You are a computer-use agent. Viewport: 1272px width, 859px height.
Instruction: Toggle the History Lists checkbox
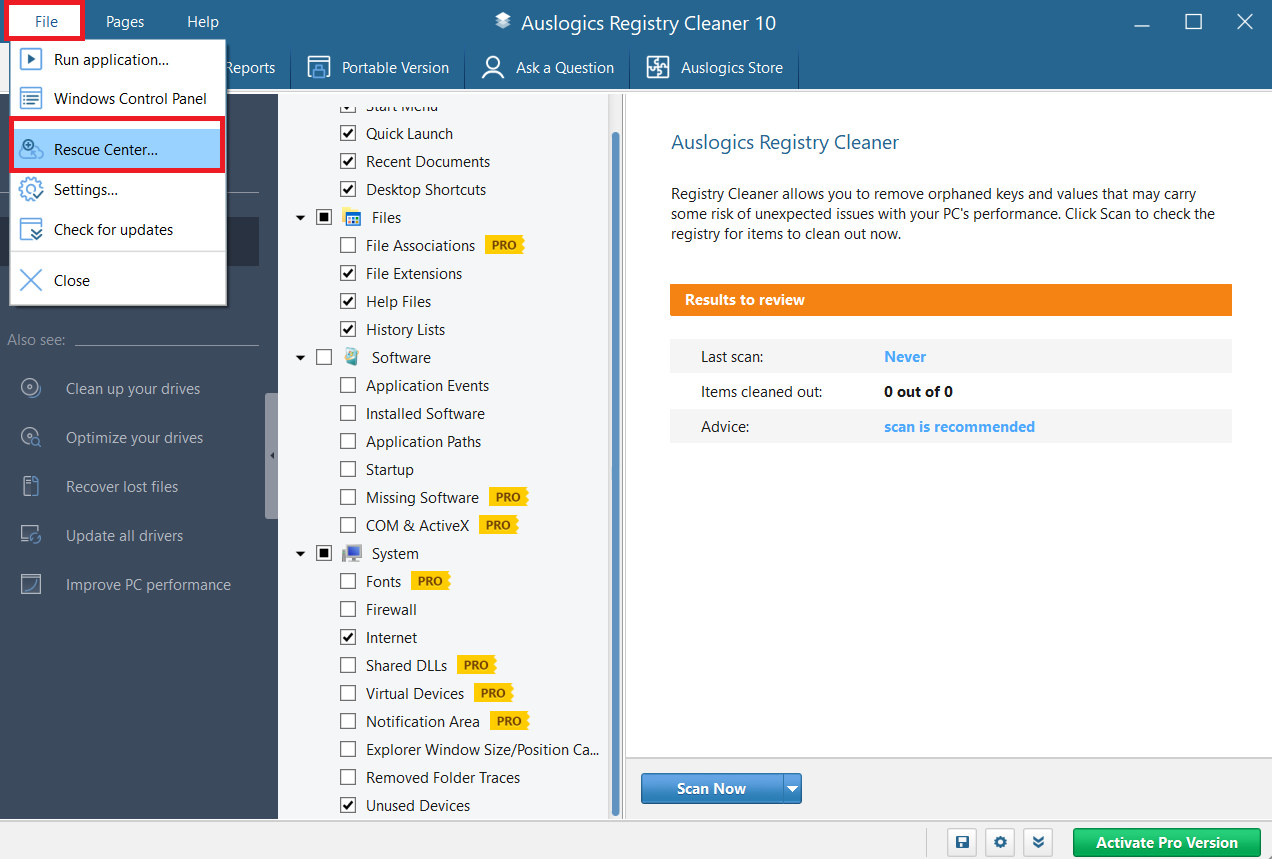(348, 330)
